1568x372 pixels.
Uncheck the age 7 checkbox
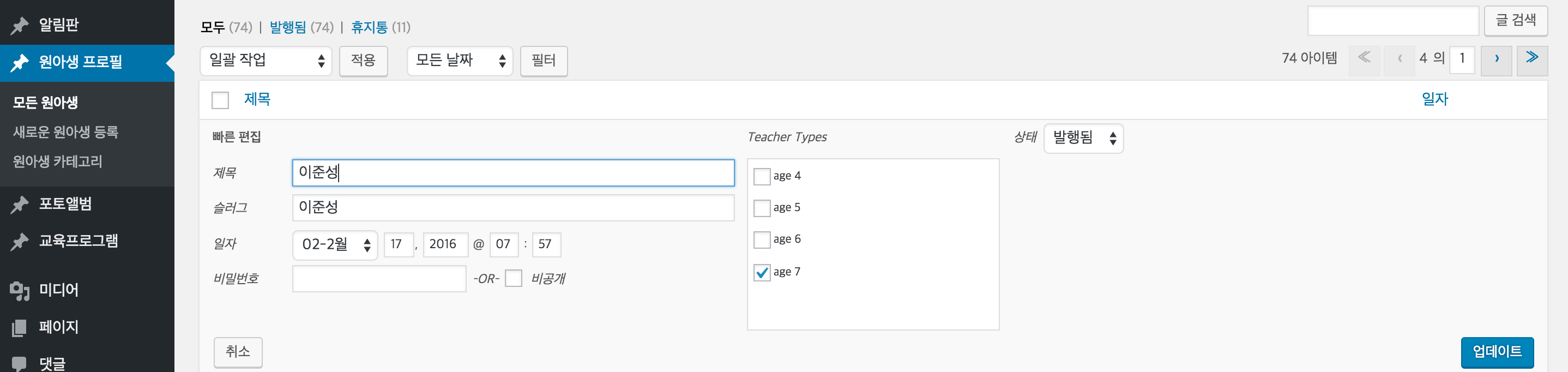point(762,272)
